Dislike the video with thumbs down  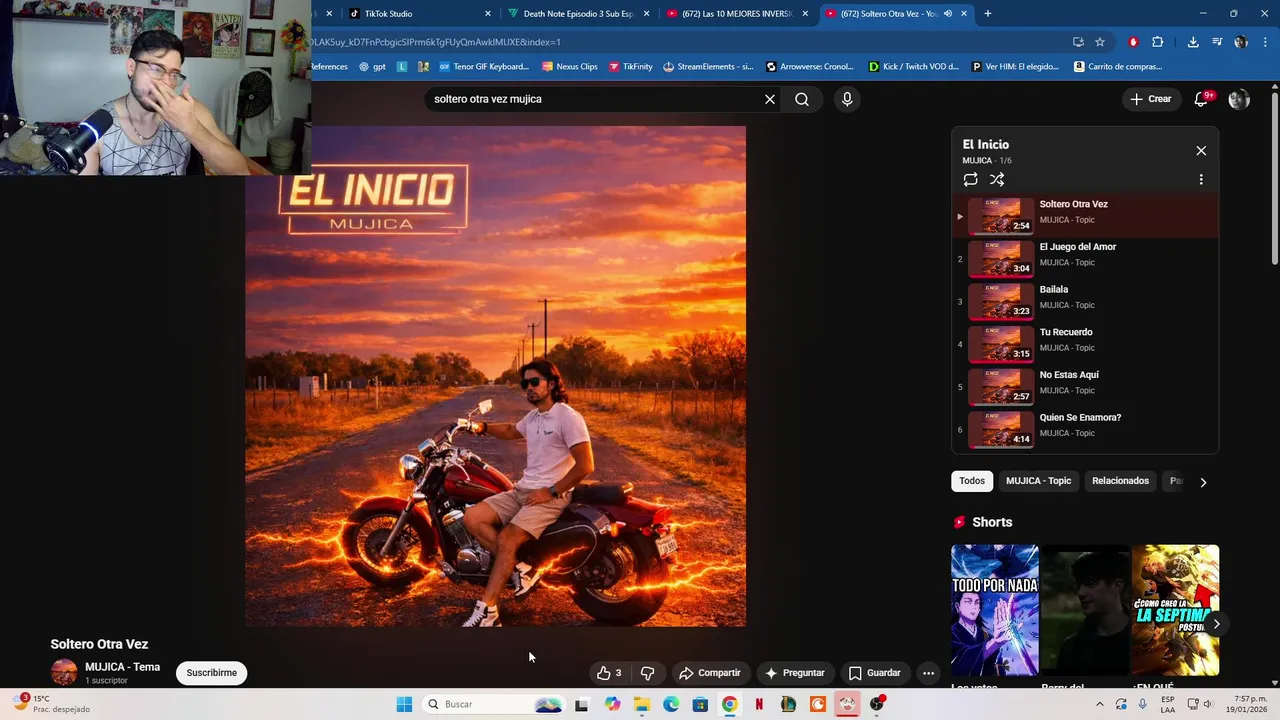point(647,673)
